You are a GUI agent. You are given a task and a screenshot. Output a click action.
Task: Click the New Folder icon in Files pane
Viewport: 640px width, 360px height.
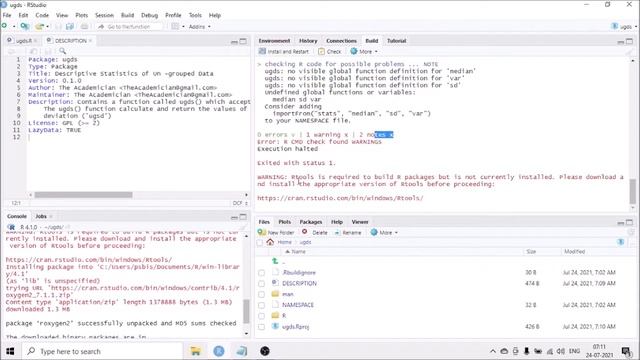coord(262,232)
